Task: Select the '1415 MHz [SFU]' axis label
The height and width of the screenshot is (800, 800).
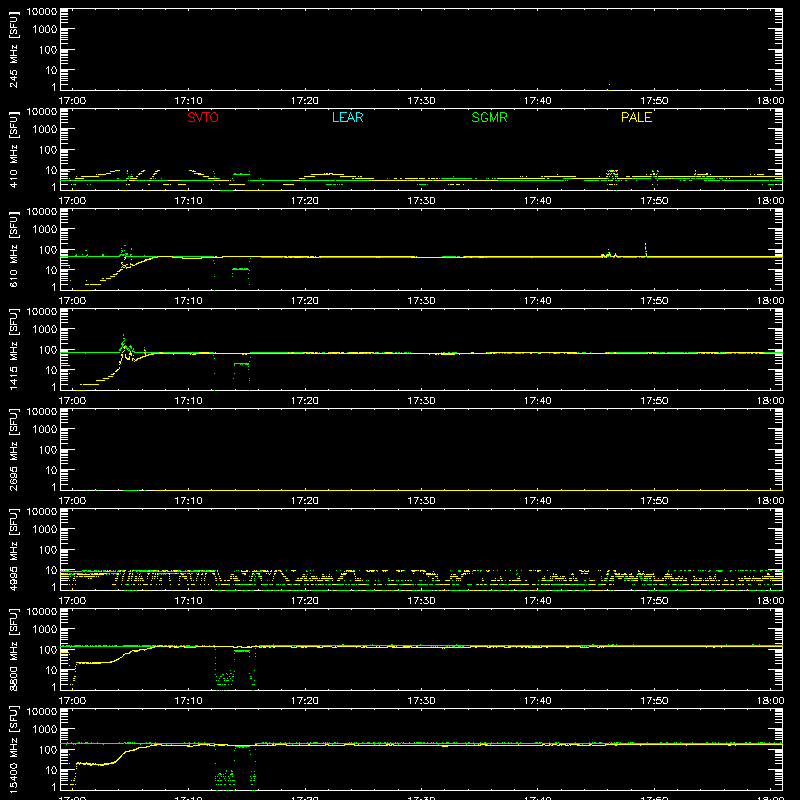Action: 13,349
